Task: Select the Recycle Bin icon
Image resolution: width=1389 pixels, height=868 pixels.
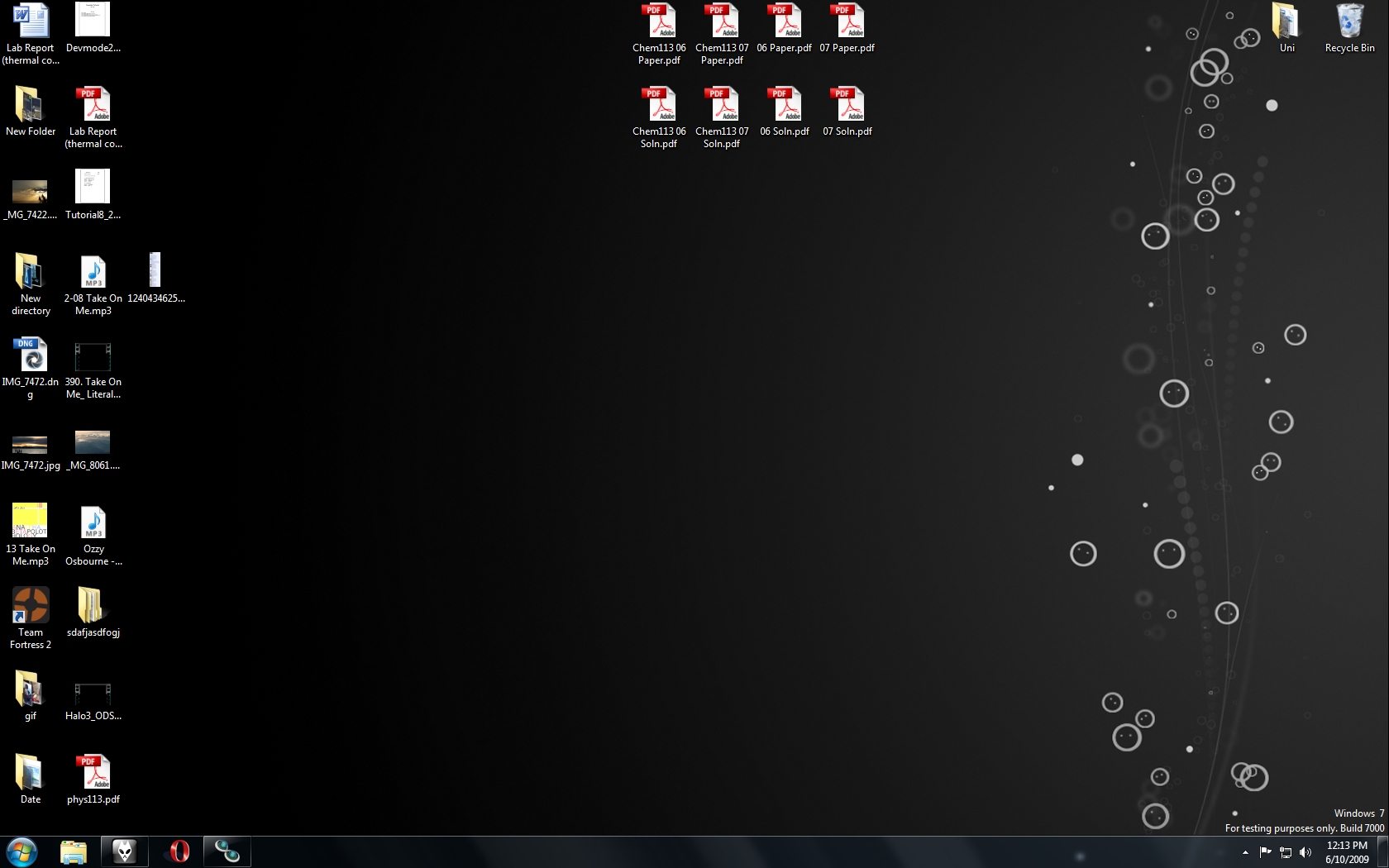Action: pyautogui.click(x=1349, y=23)
